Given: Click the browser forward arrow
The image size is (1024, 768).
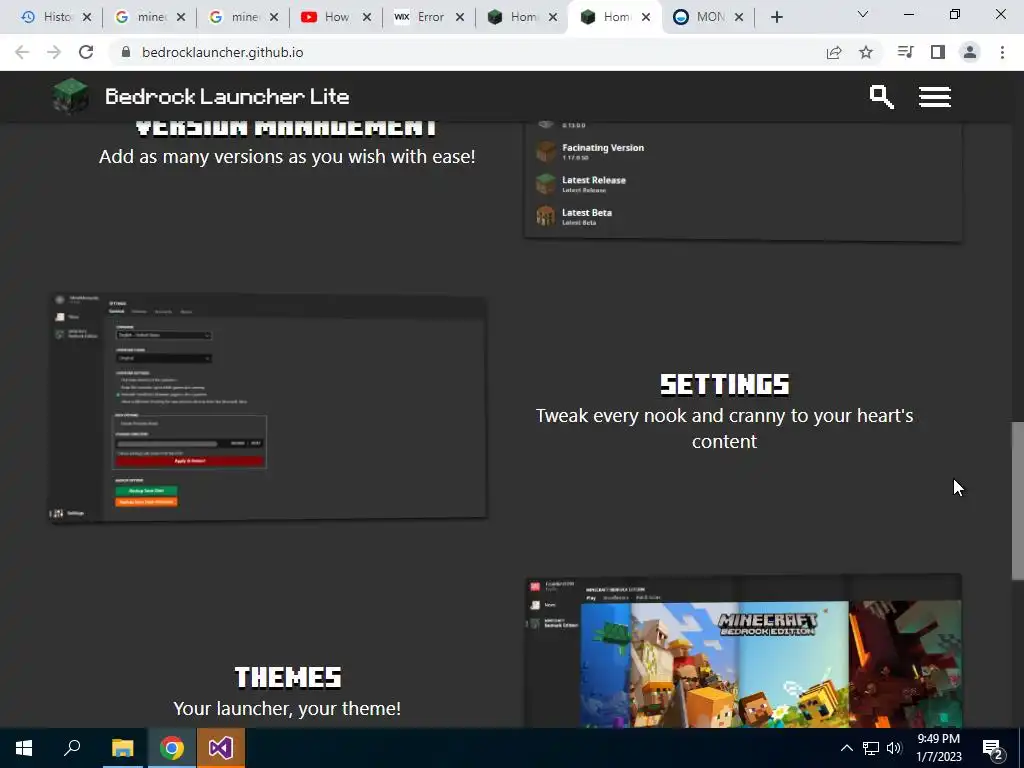Looking at the screenshot, I should [54, 52].
